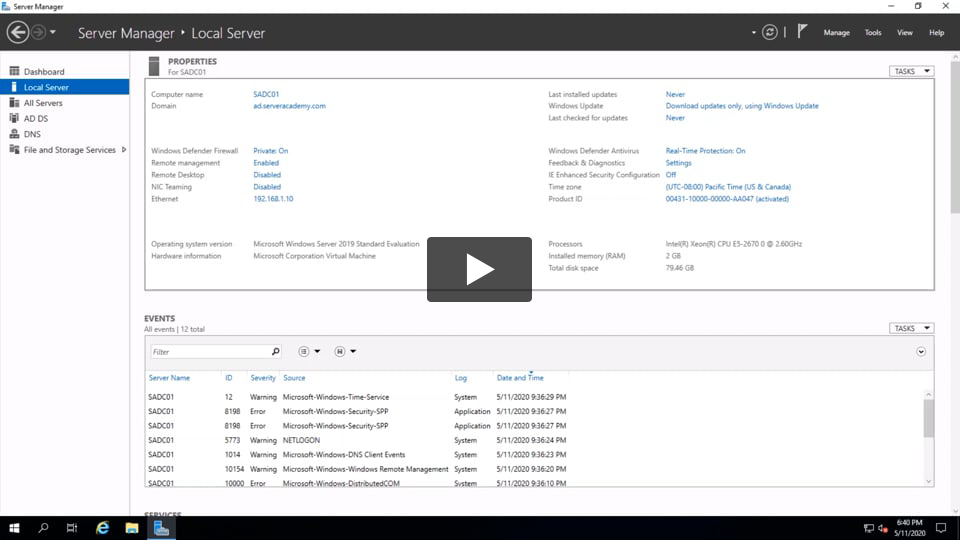
Task: Open File Explorer from taskbar
Action: click(x=131, y=528)
